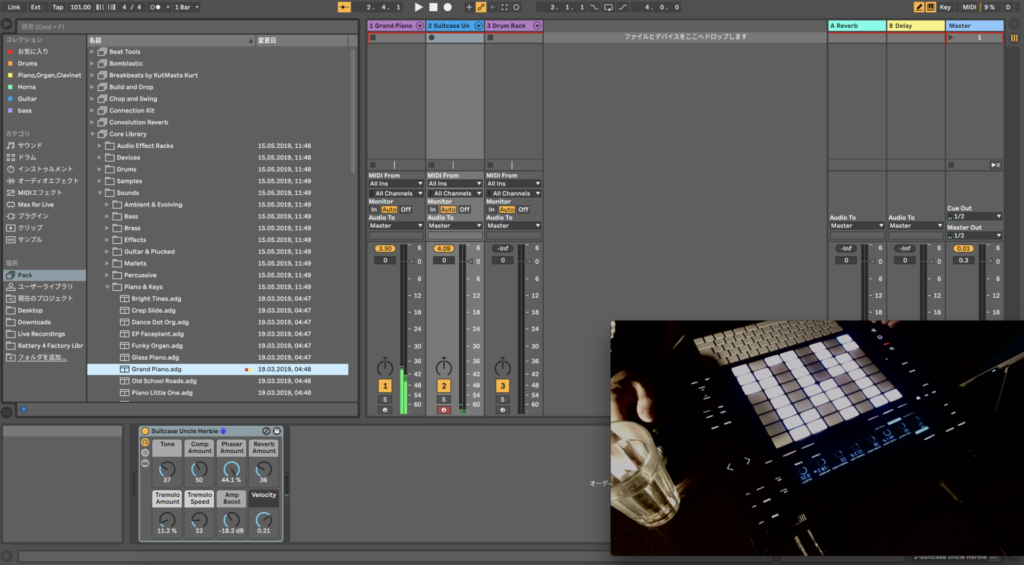Open the 1 Bar quantization dropdown
The height and width of the screenshot is (565, 1024).
click(185, 7)
